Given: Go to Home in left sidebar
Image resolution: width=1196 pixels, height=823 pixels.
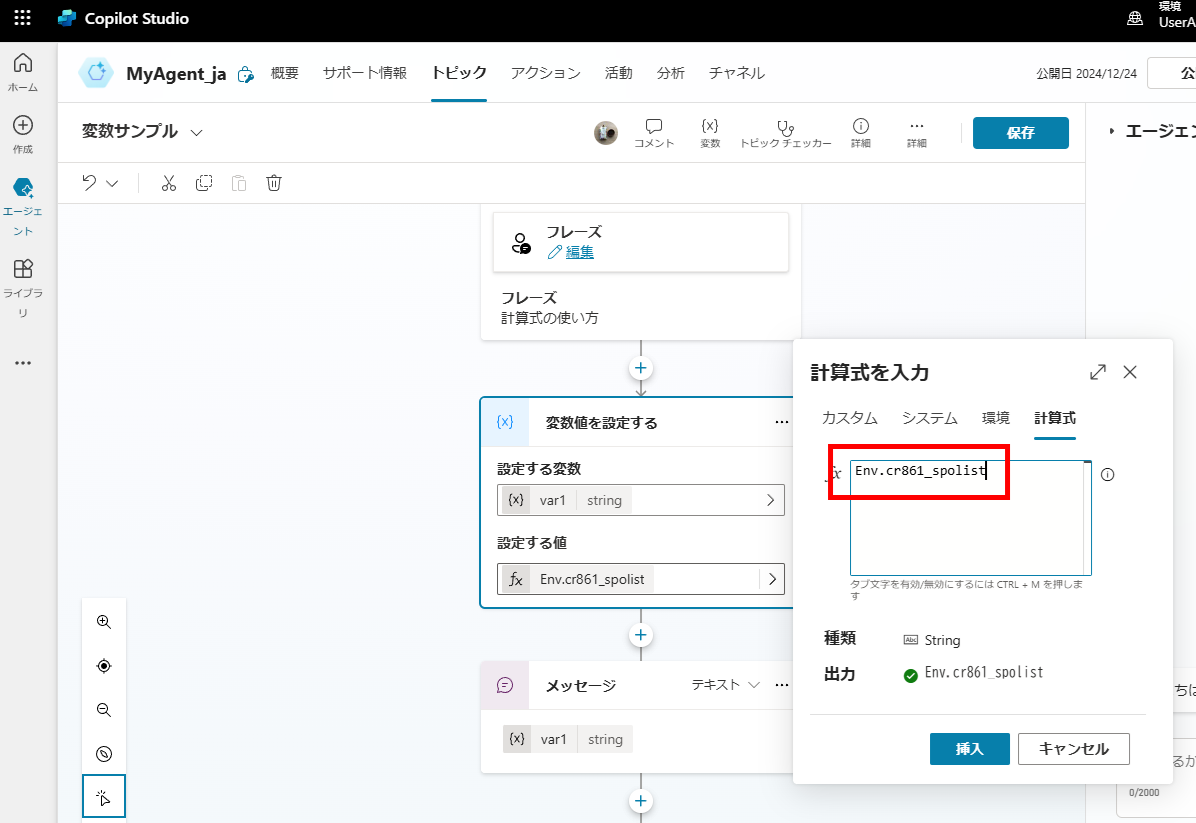Looking at the screenshot, I should (x=22, y=72).
